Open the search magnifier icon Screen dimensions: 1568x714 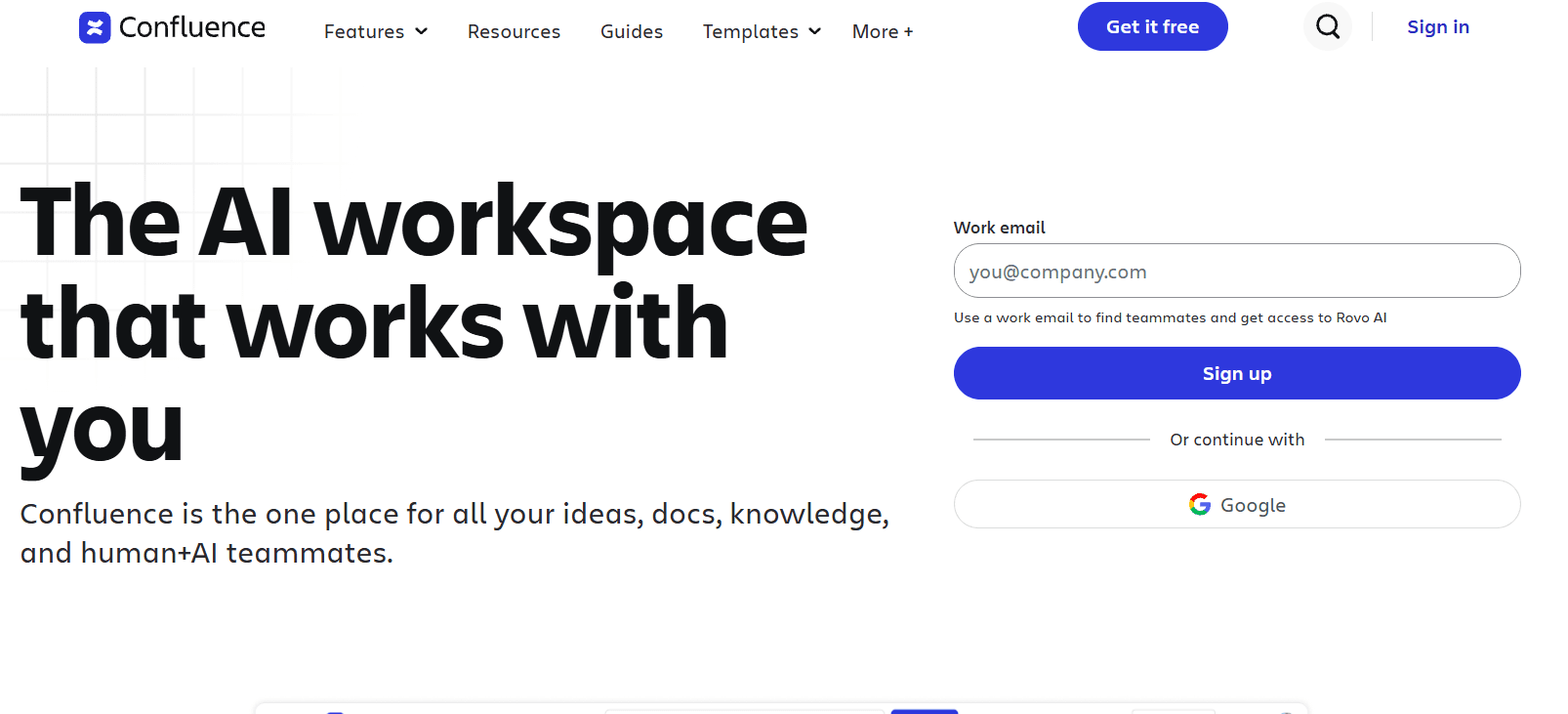[1328, 26]
